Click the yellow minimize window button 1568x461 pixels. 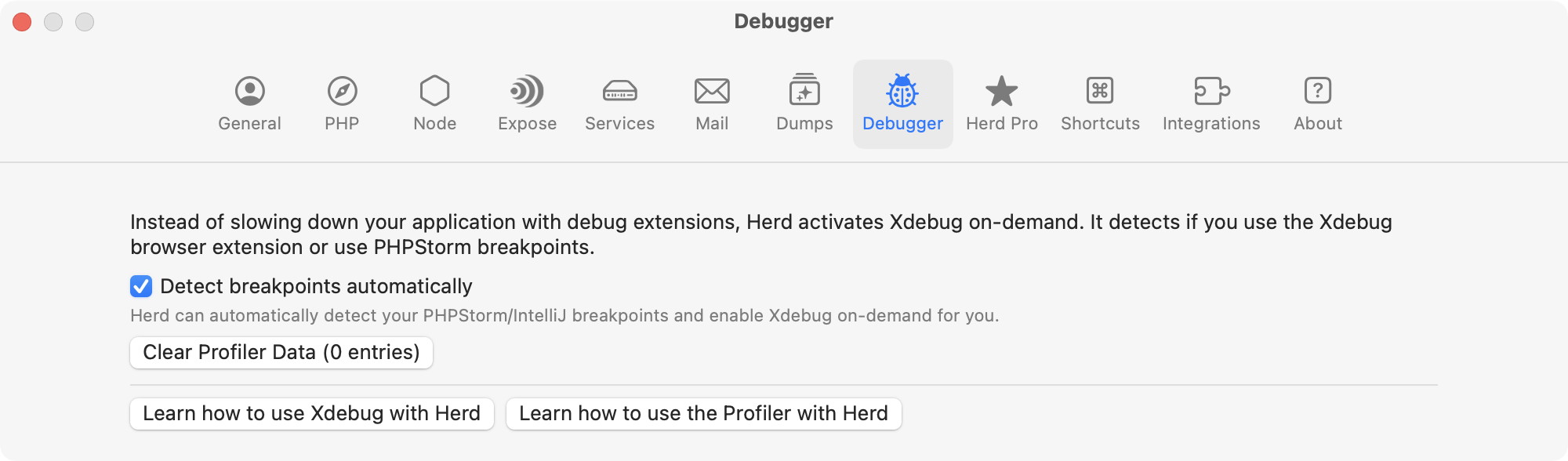pos(53,22)
